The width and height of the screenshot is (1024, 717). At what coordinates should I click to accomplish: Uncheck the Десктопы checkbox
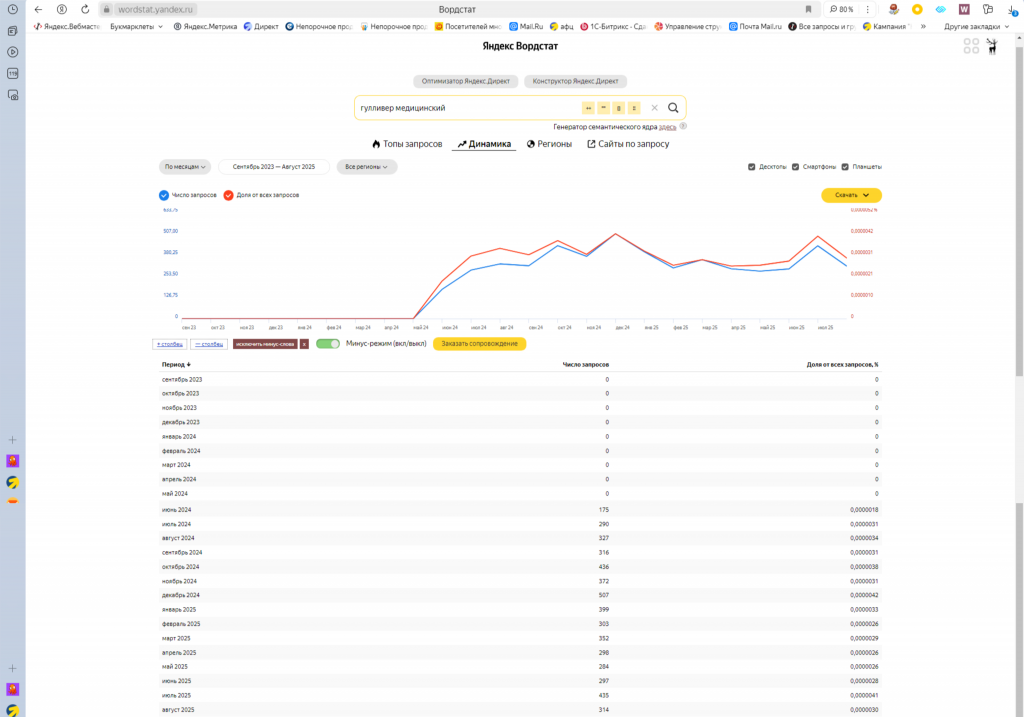(752, 167)
